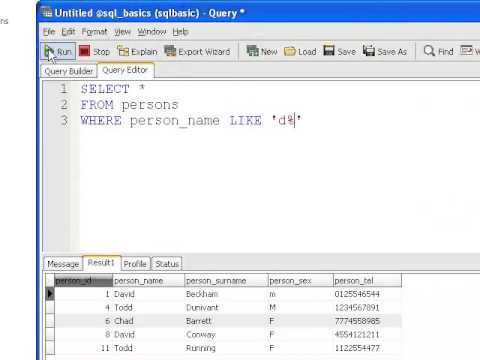Click line number 3 in the gutter
Viewport: 480px width, 360px height.
click(x=64, y=120)
